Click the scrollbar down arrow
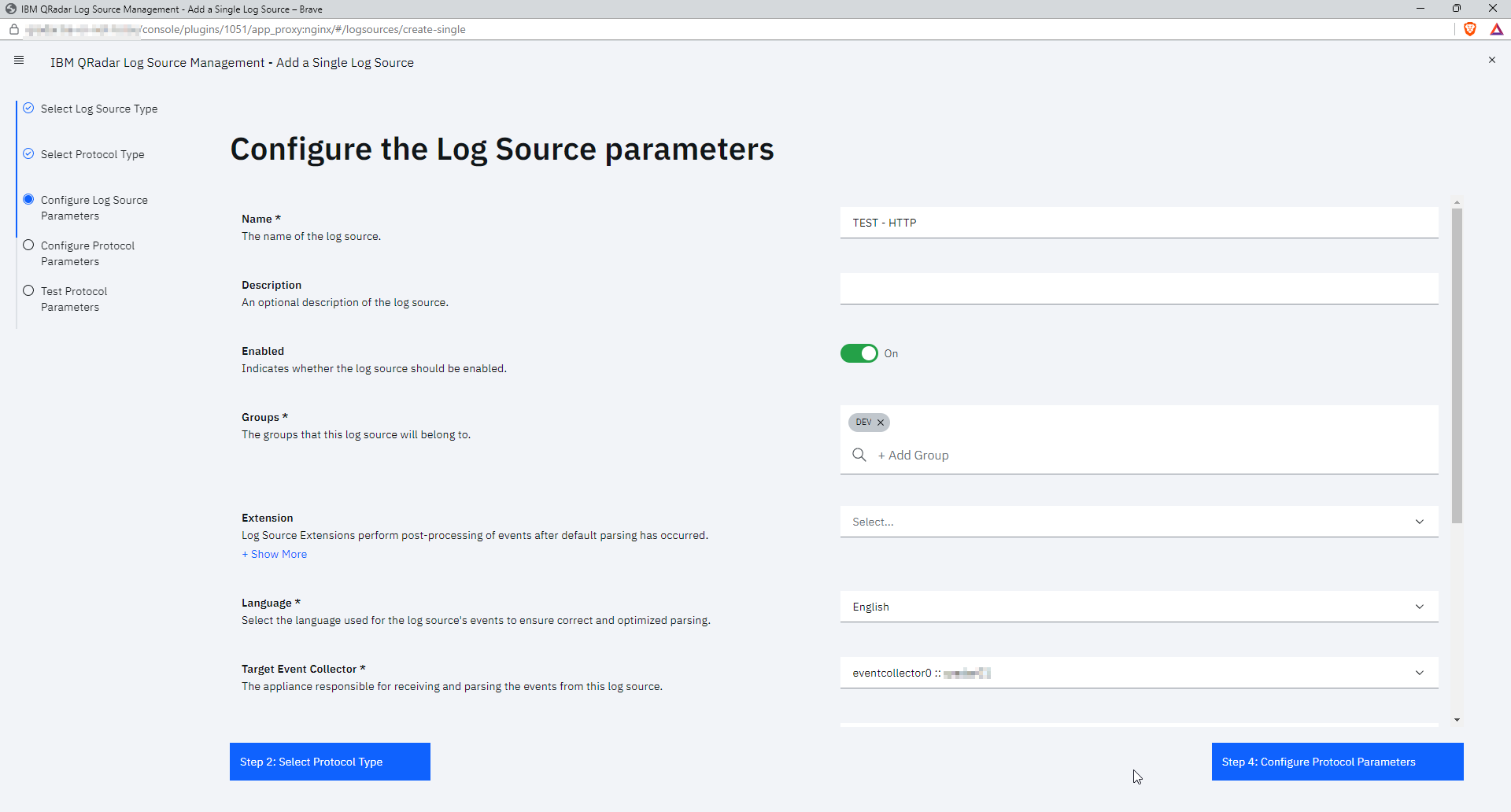This screenshot has height=812, width=1511. 1457,720
